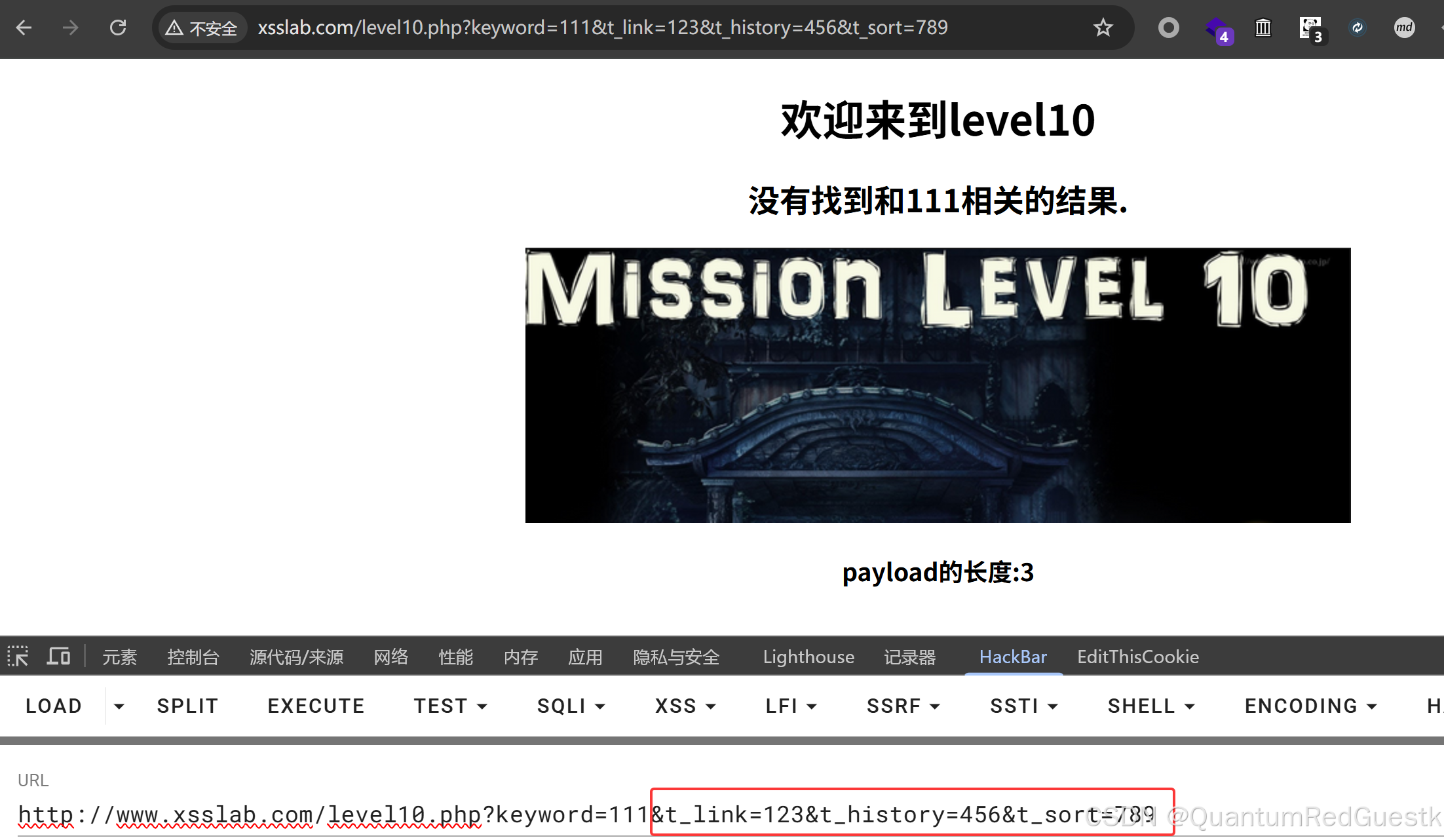Image resolution: width=1444 pixels, height=840 pixels.
Task: Click the circular record extension icon
Action: [1168, 28]
